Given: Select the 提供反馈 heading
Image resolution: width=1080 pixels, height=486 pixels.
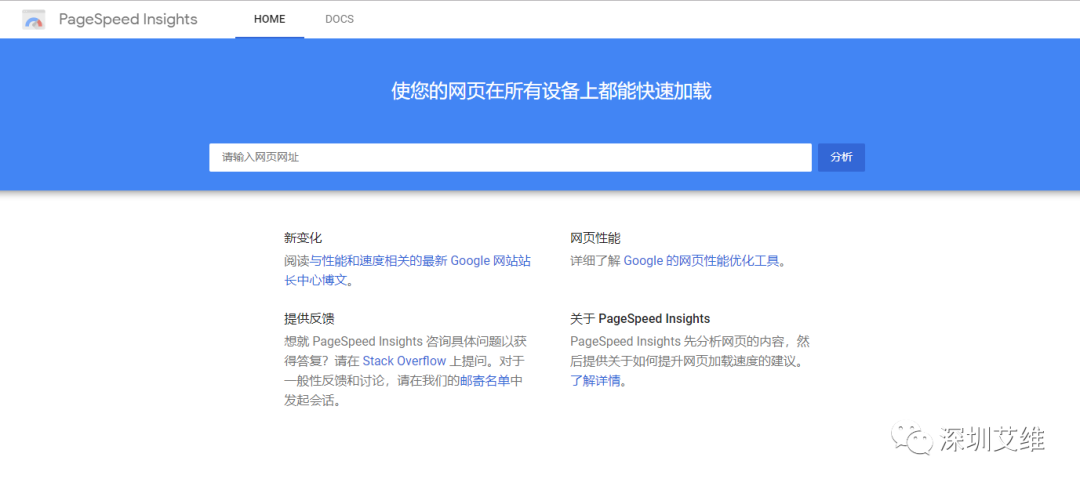Looking at the screenshot, I should click(309, 319).
